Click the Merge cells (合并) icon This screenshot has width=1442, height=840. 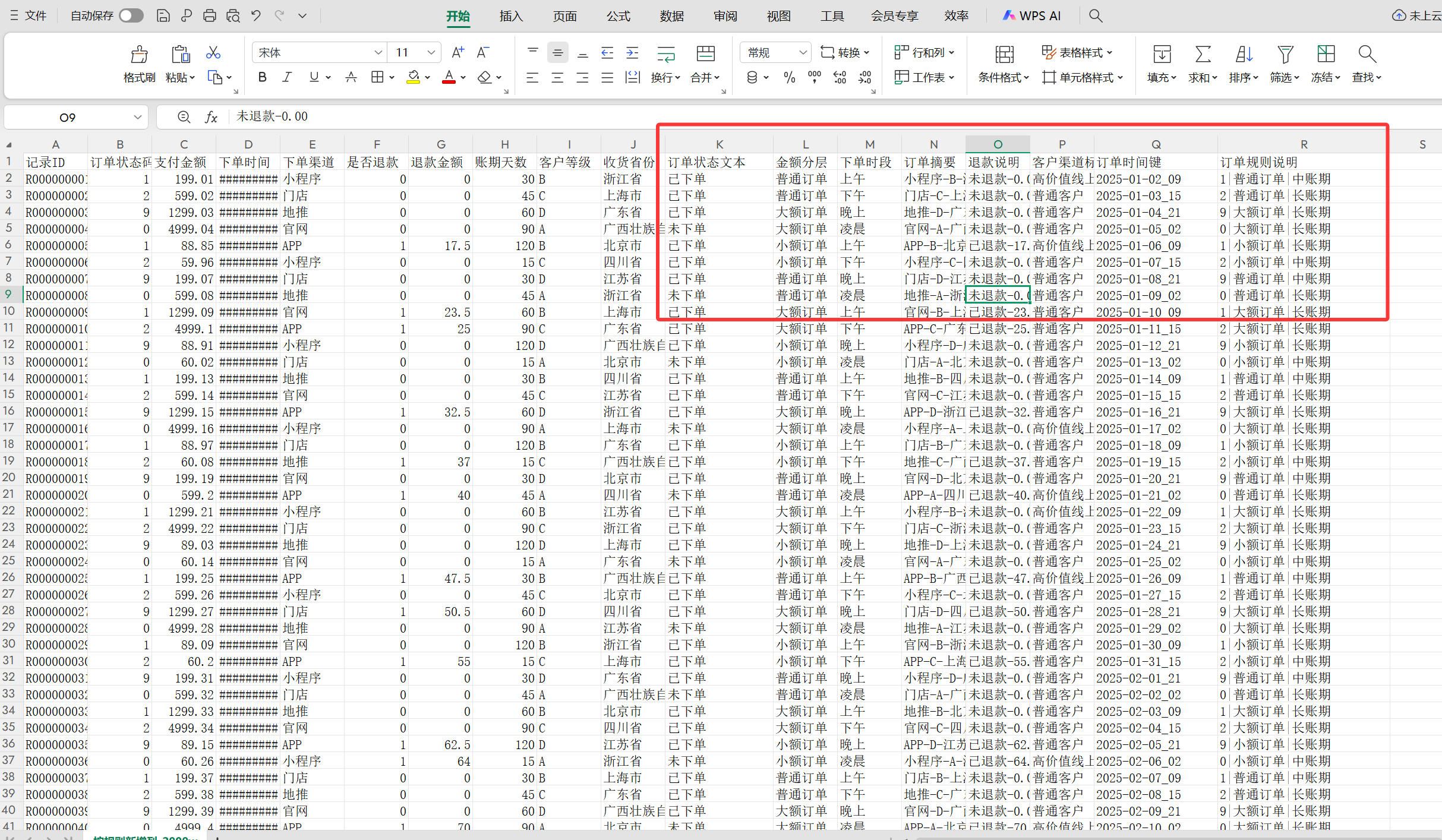click(x=705, y=55)
